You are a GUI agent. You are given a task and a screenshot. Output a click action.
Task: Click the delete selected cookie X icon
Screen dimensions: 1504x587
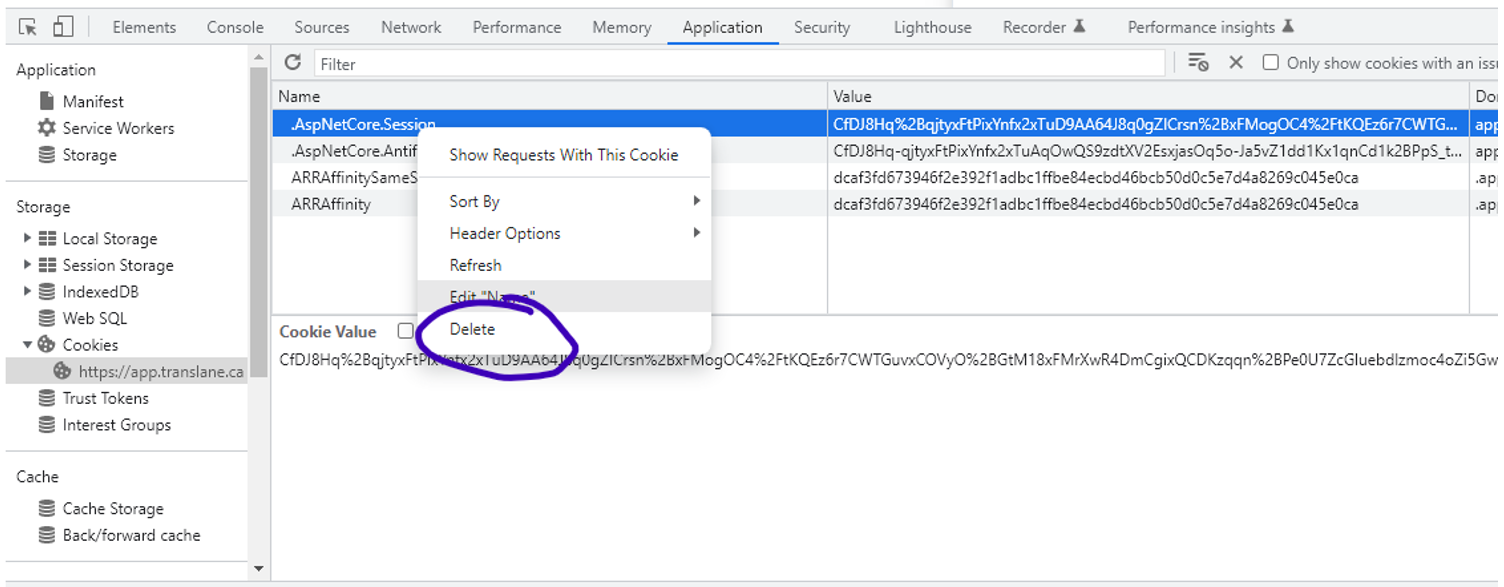pos(1236,63)
